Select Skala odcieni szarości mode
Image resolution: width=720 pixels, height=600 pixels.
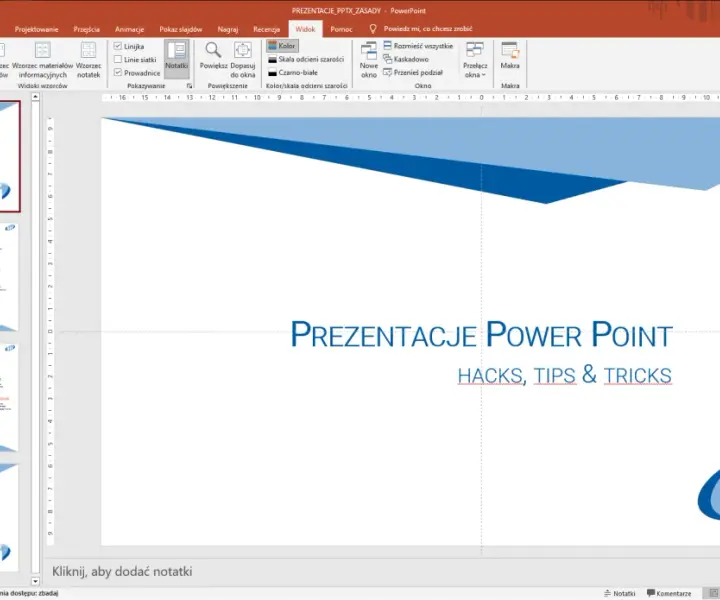[306, 59]
